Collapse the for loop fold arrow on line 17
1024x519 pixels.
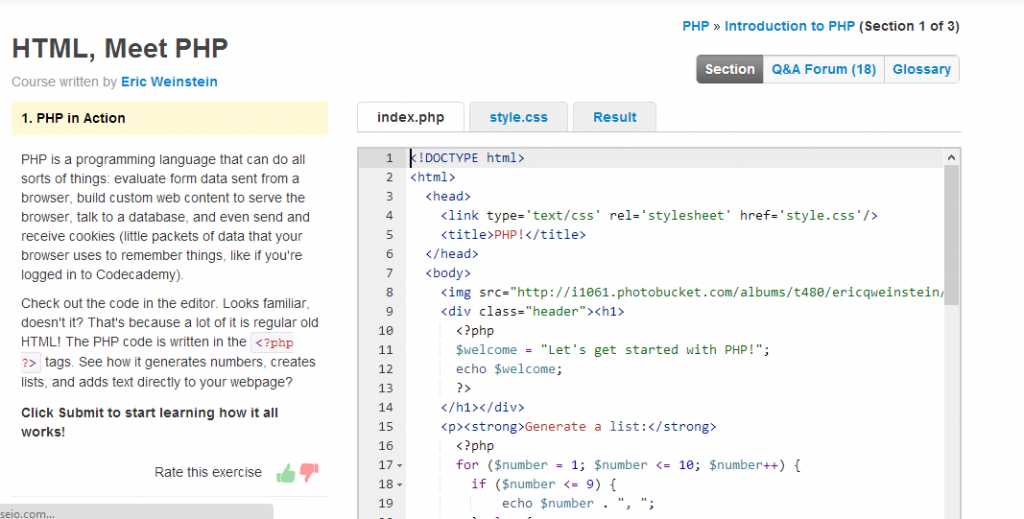pos(400,465)
